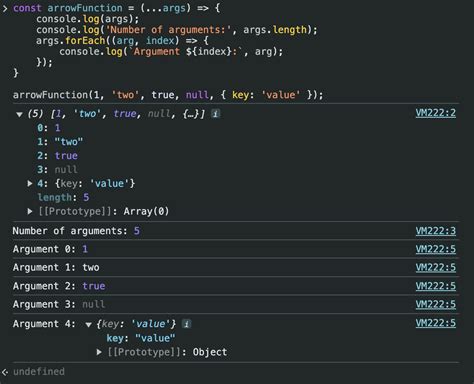The image size is (474, 384).
Task: Expand [[Prototype]]: Object entry
Action: [x=99, y=352]
